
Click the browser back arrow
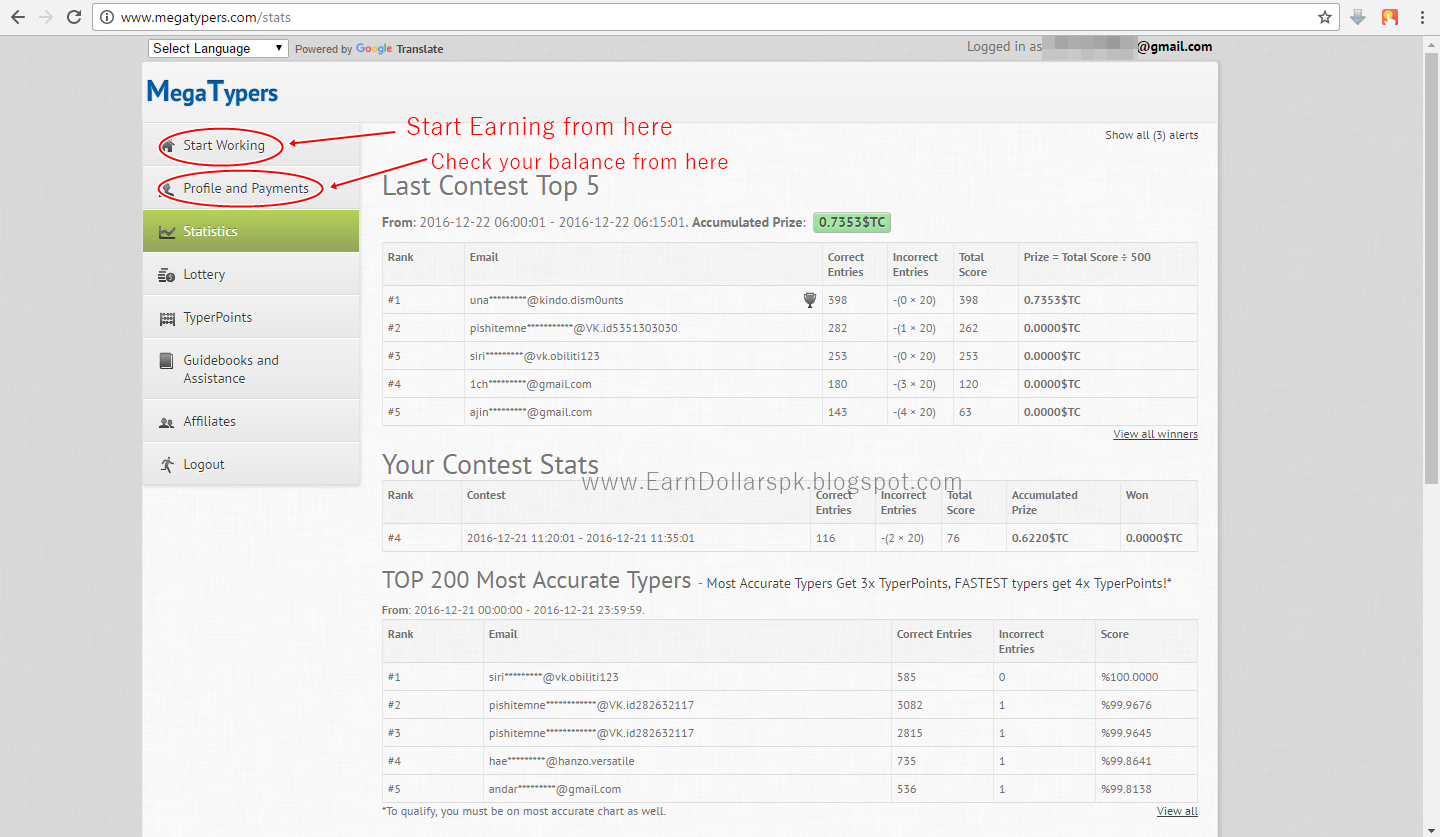pos(17,17)
